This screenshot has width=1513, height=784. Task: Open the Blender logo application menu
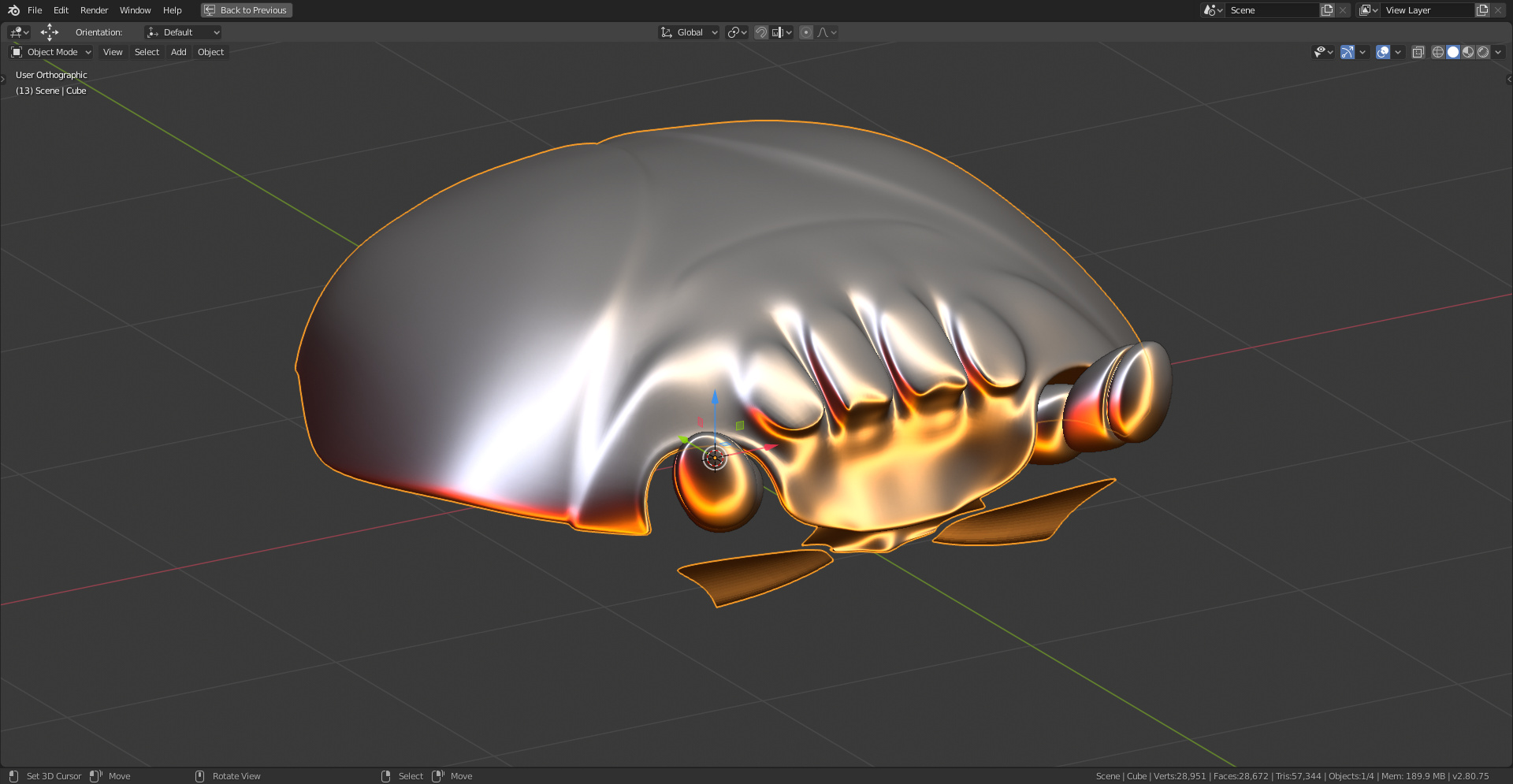13,10
